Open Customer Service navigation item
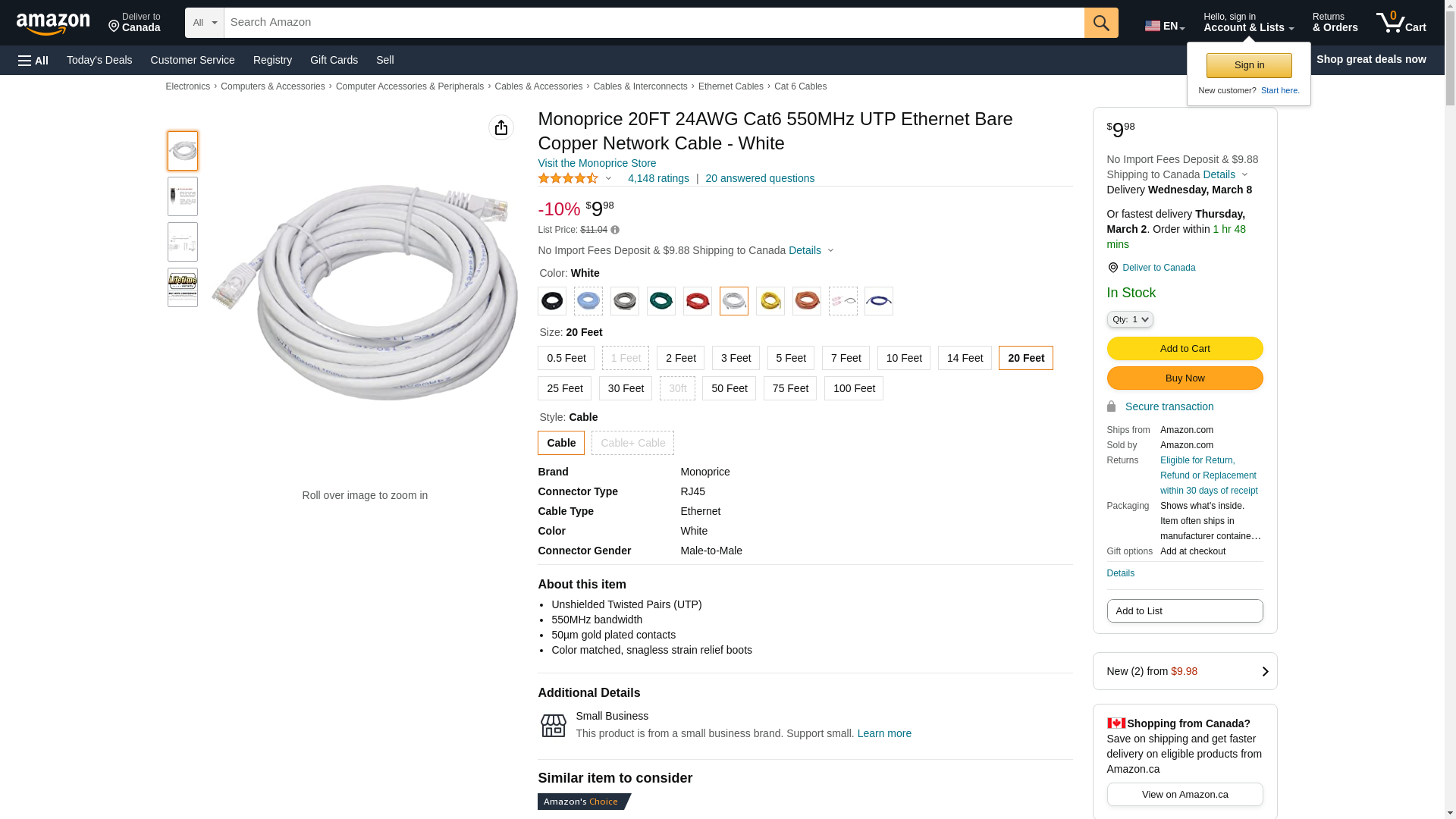The width and height of the screenshot is (1456, 819). [193, 60]
